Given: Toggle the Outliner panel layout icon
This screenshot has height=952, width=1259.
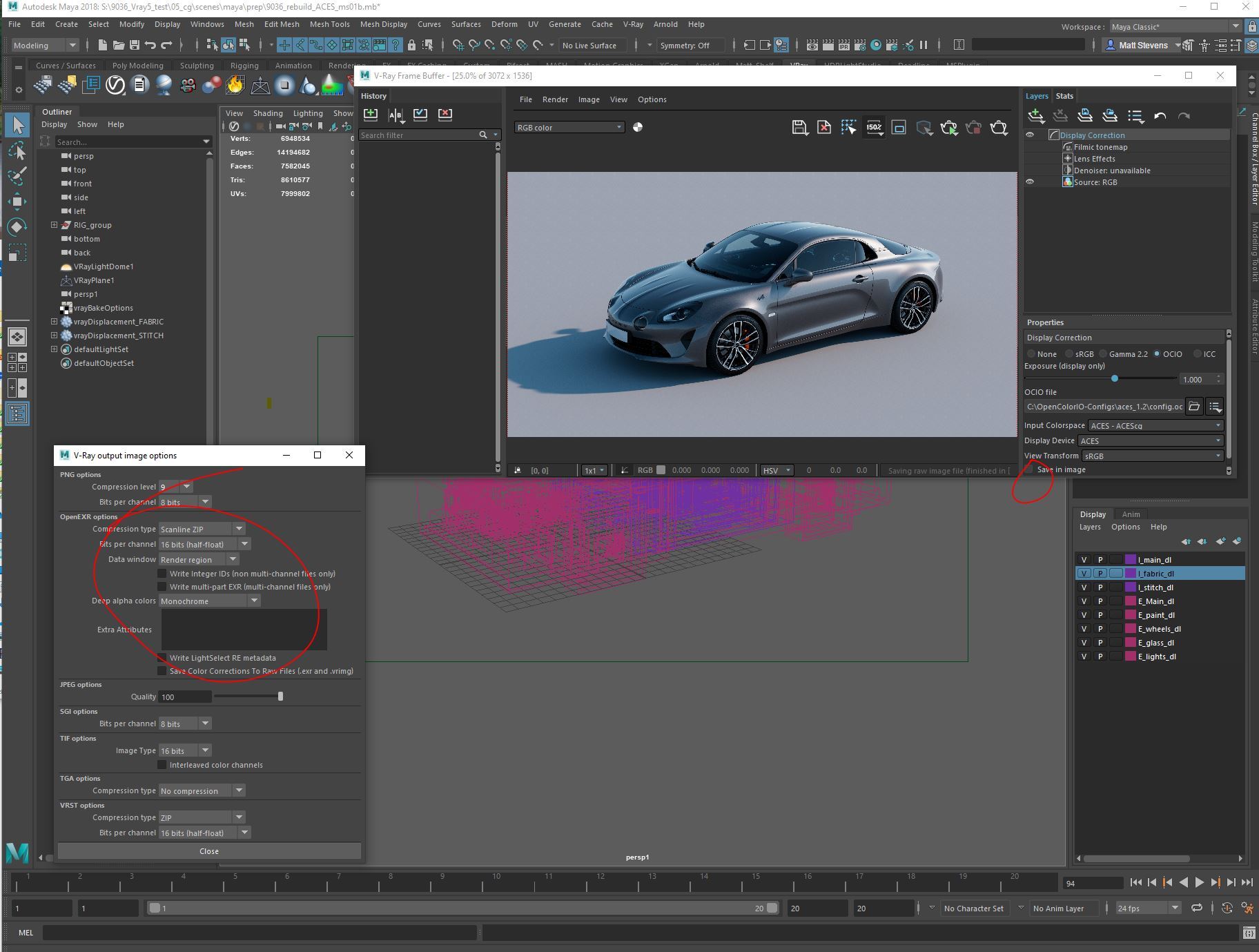Looking at the screenshot, I should (17, 414).
